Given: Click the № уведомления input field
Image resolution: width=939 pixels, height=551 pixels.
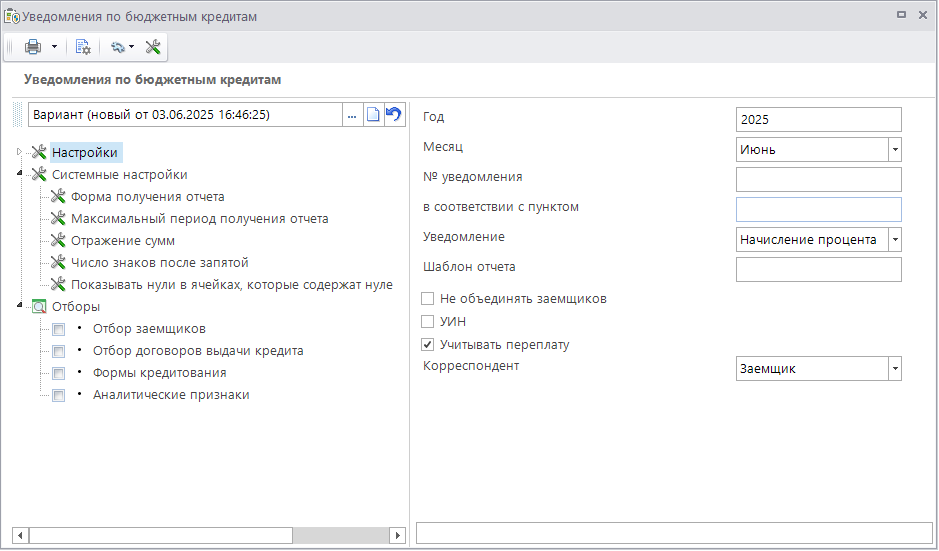Looking at the screenshot, I should (818, 180).
